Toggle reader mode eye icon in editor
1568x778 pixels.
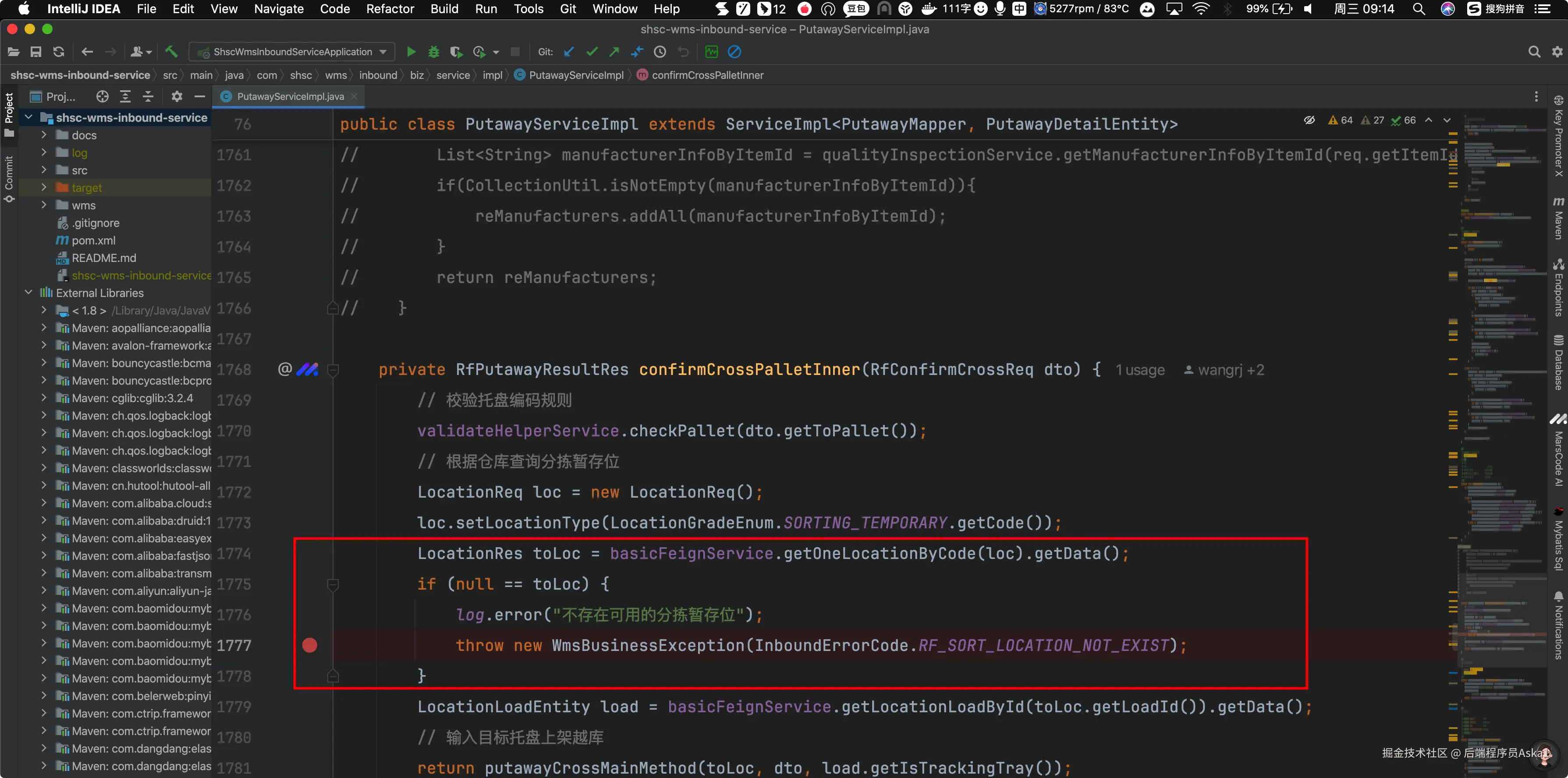[1309, 120]
